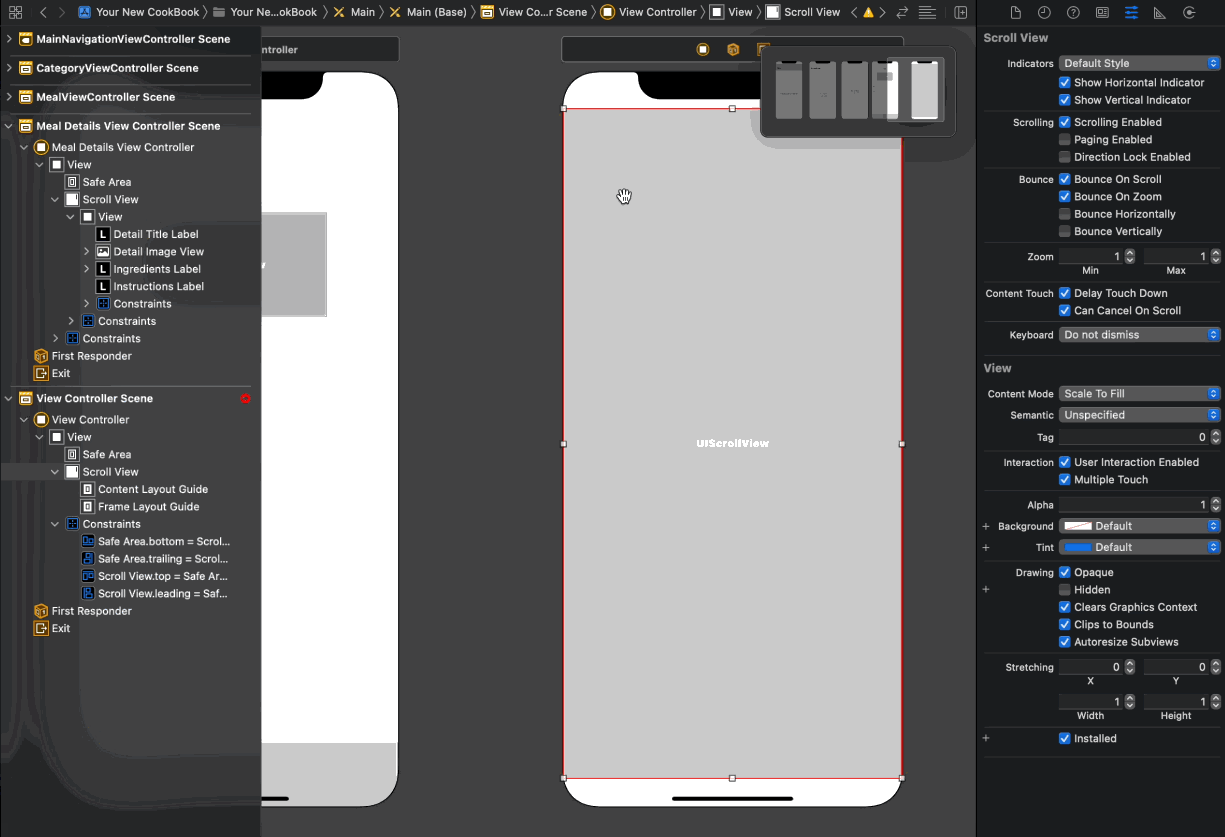Screen dimensions: 1225x837
Task: Click the UIScrollView on the canvas
Action: [733, 443]
